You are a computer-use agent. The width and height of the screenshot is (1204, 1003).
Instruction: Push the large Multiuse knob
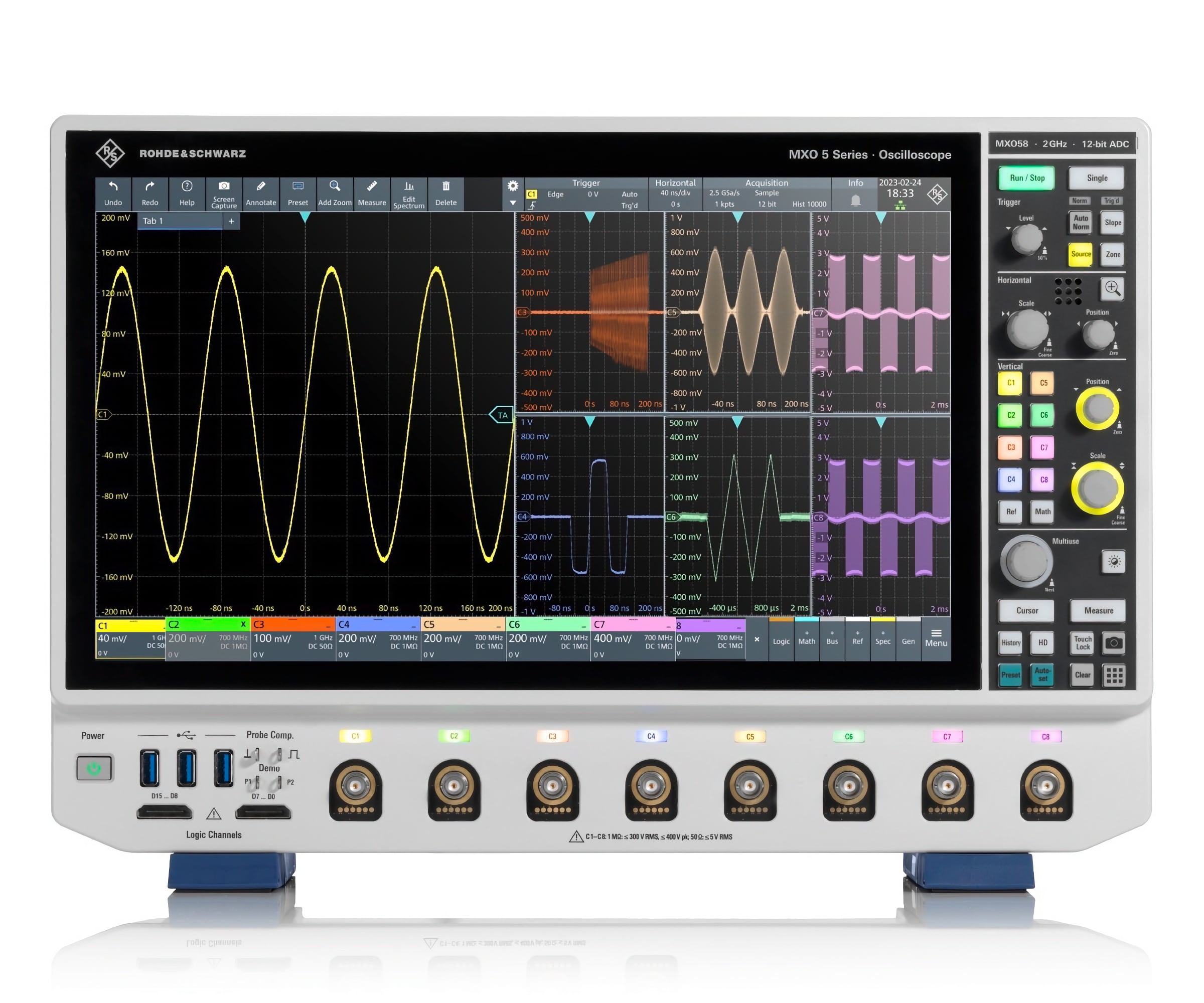pyautogui.click(x=1026, y=562)
